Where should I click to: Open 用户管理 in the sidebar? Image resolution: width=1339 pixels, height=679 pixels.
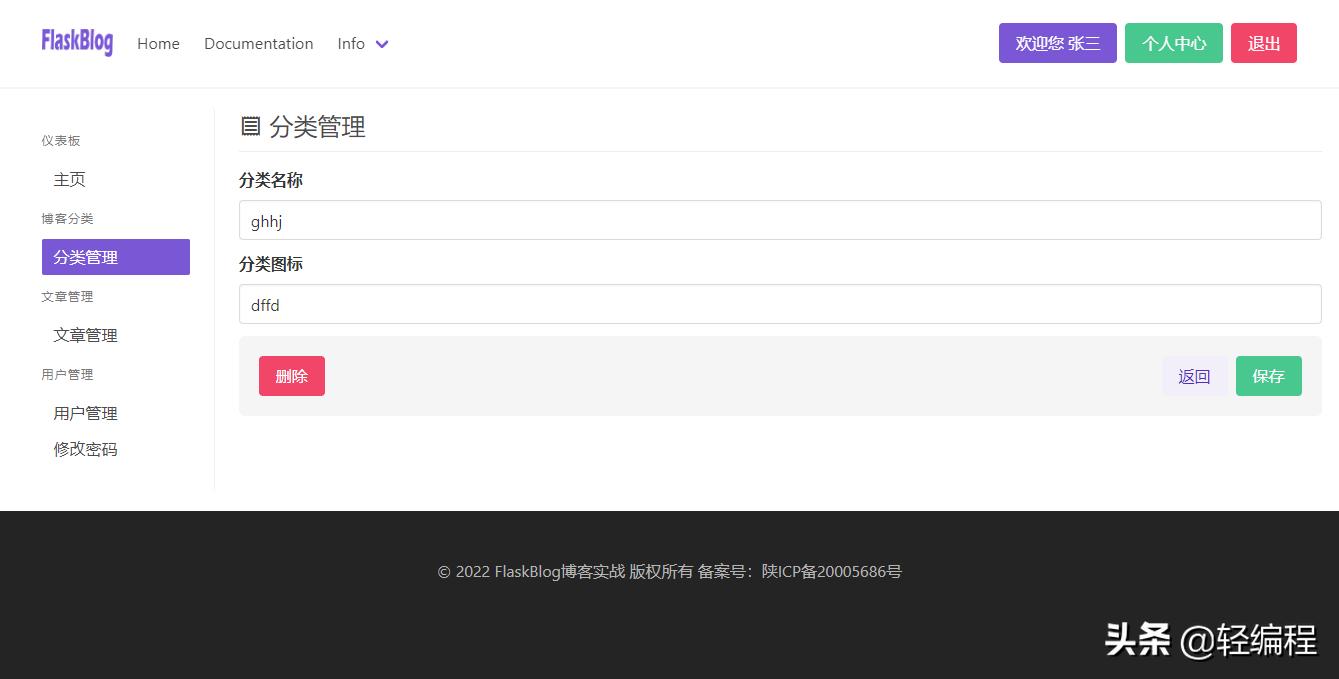[85, 412]
